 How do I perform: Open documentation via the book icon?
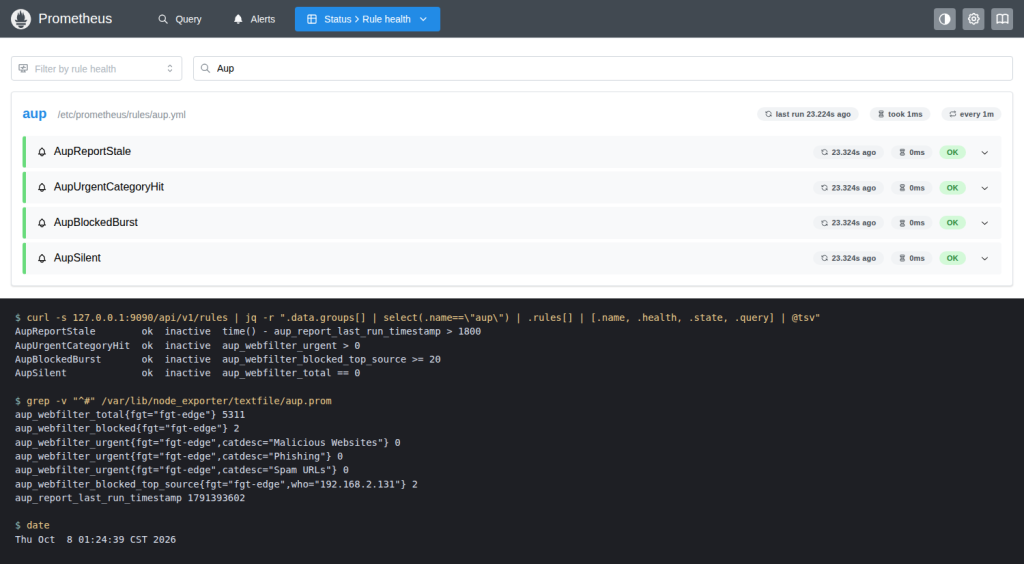coord(1002,19)
